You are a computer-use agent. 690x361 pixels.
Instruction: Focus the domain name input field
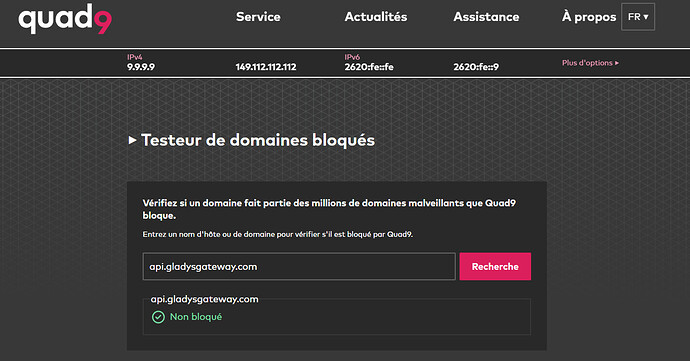coord(299,266)
